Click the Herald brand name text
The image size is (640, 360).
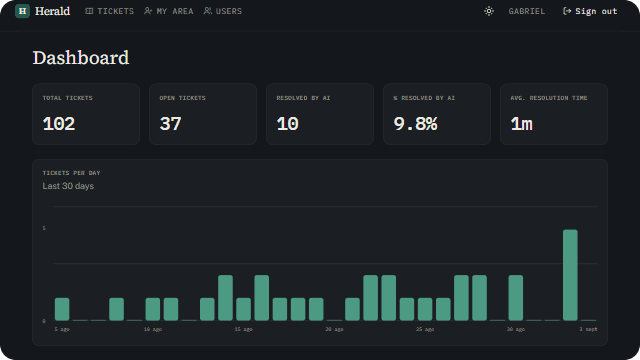pos(52,11)
